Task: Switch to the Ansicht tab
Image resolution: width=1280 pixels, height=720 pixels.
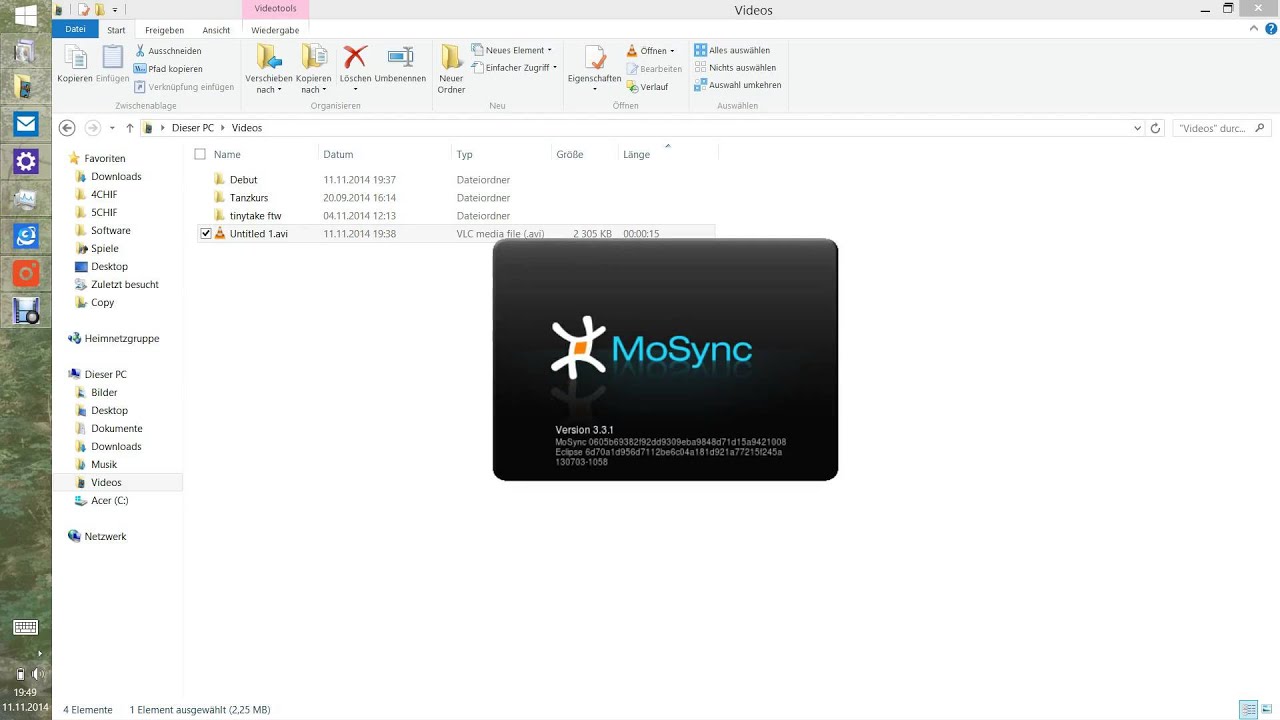Action: tap(216, 30)
